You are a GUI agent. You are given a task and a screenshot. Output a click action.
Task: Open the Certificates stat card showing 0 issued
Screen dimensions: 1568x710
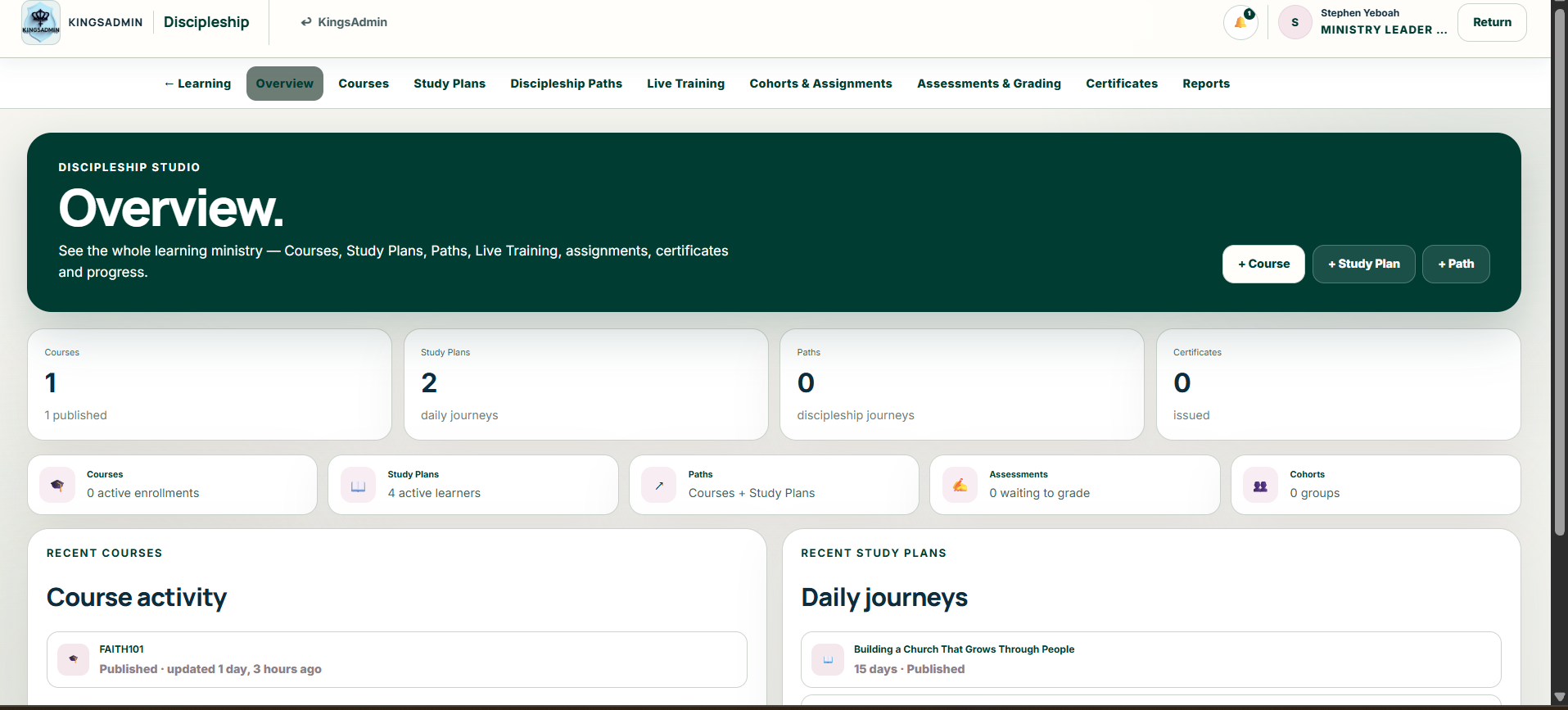(x=1338, y=385)
